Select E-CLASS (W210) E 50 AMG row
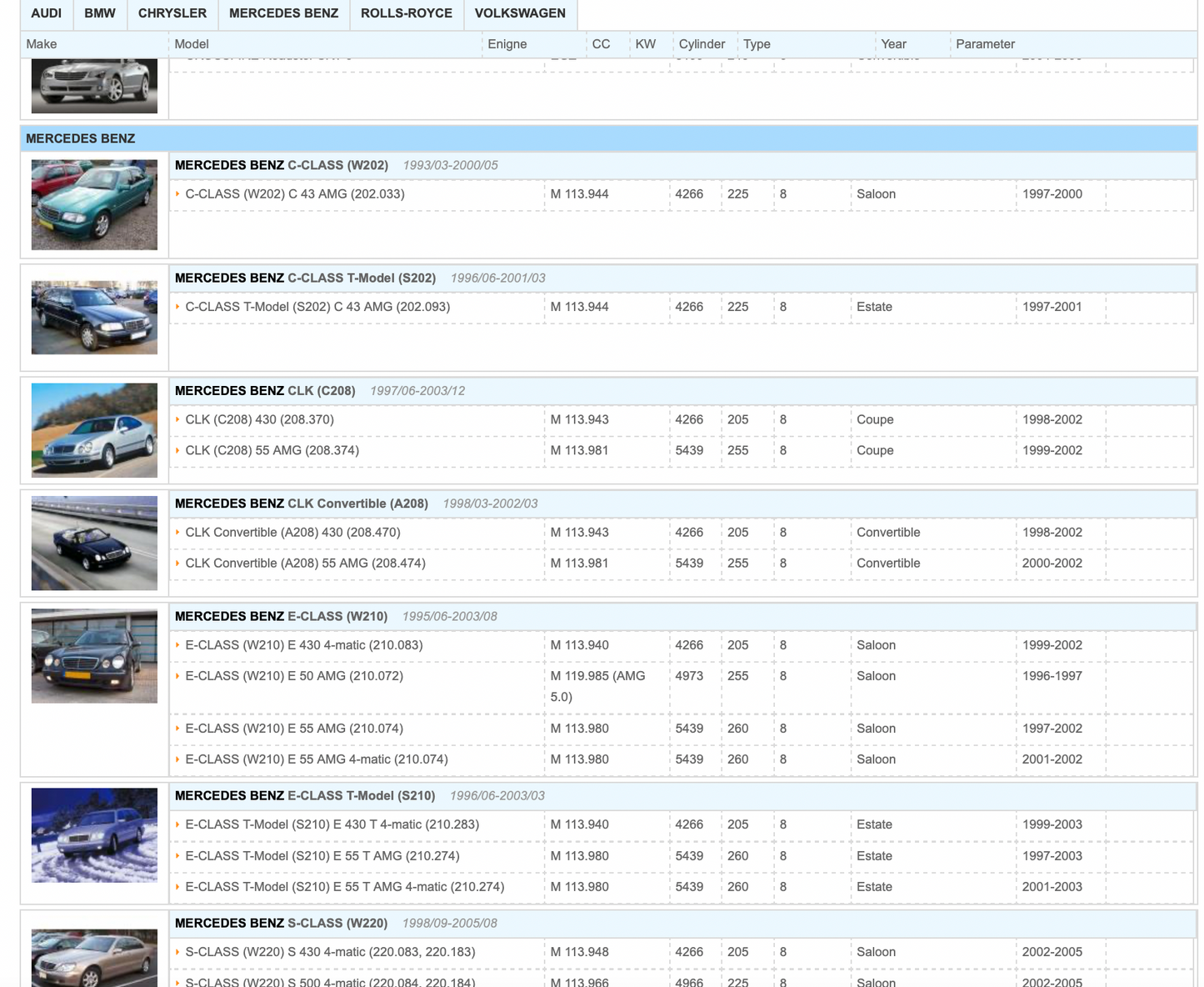The height and width of the screenshot is (987, 1204). click(293, 676)
